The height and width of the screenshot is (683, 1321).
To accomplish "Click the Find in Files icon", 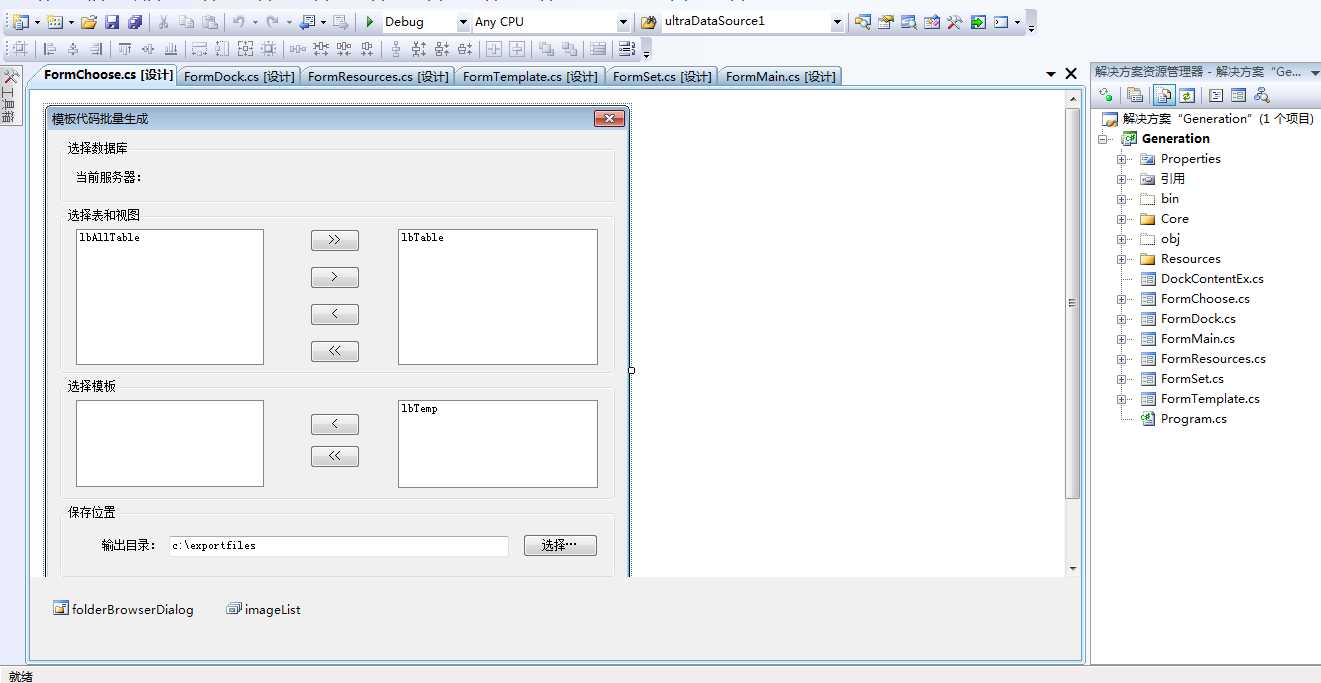I will coord(648,22).
